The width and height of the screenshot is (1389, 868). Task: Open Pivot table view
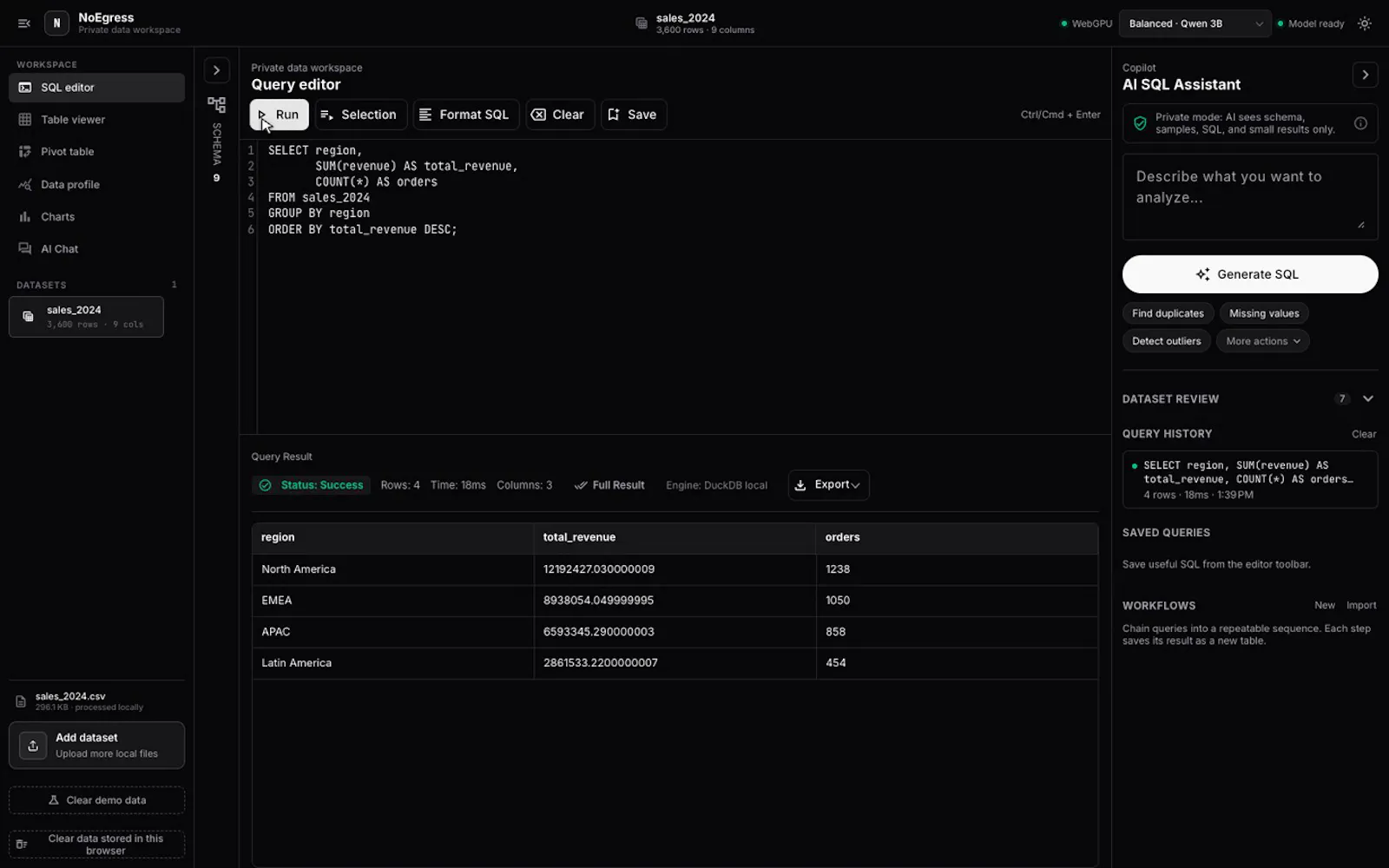click(x=96, y=152)
